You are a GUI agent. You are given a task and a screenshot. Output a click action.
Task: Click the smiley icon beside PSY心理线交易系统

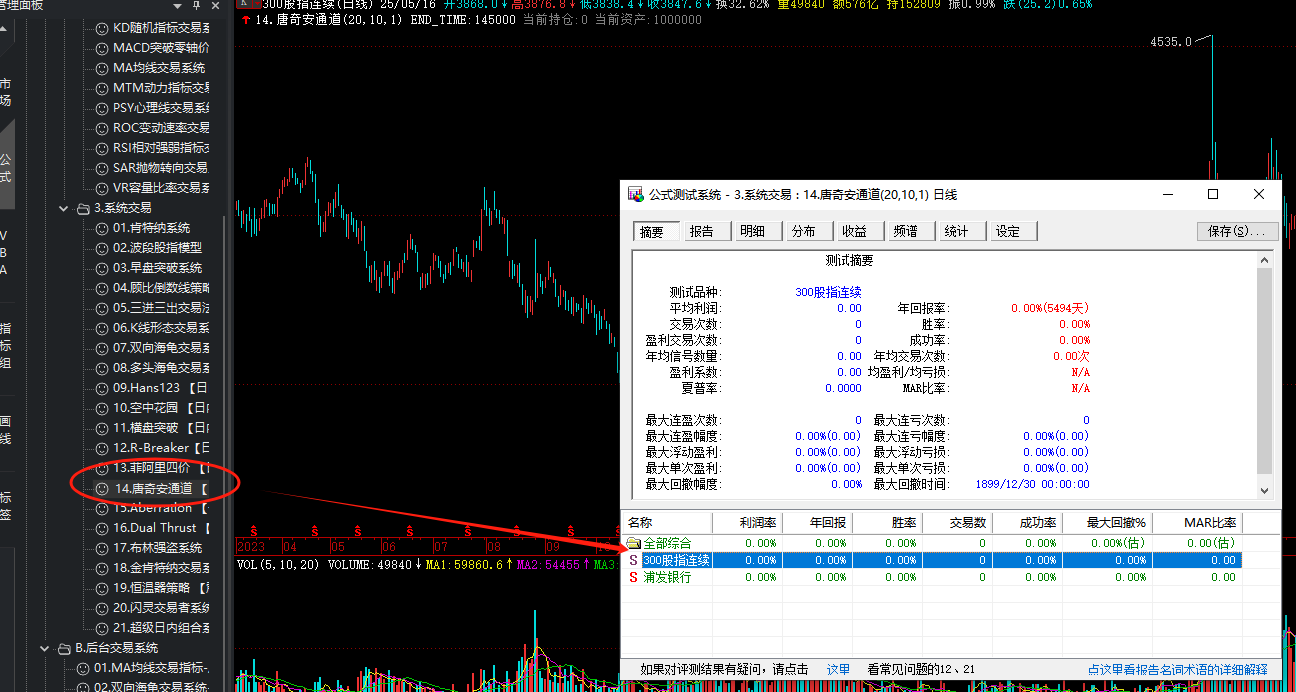pyautogui.click(x=102, y=108)
